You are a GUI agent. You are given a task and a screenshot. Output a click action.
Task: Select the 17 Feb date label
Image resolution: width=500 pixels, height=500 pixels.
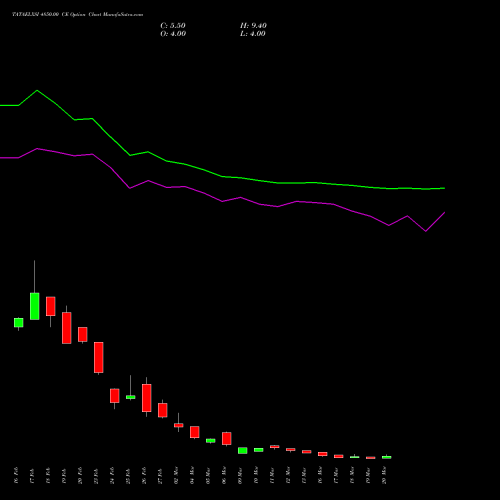(x=32, y=475)
